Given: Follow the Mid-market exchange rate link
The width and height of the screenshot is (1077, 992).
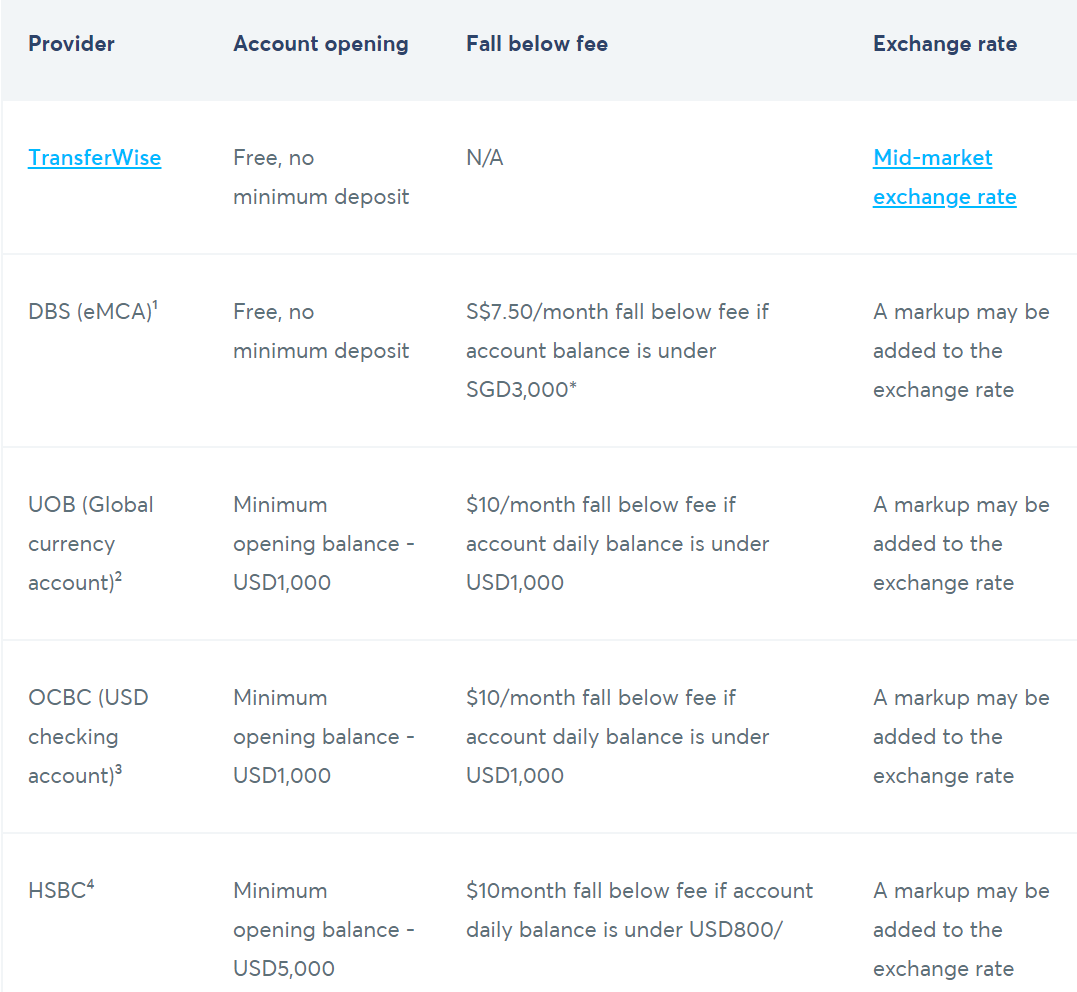Looking at the screenshot, I should (x=944, y=177).
